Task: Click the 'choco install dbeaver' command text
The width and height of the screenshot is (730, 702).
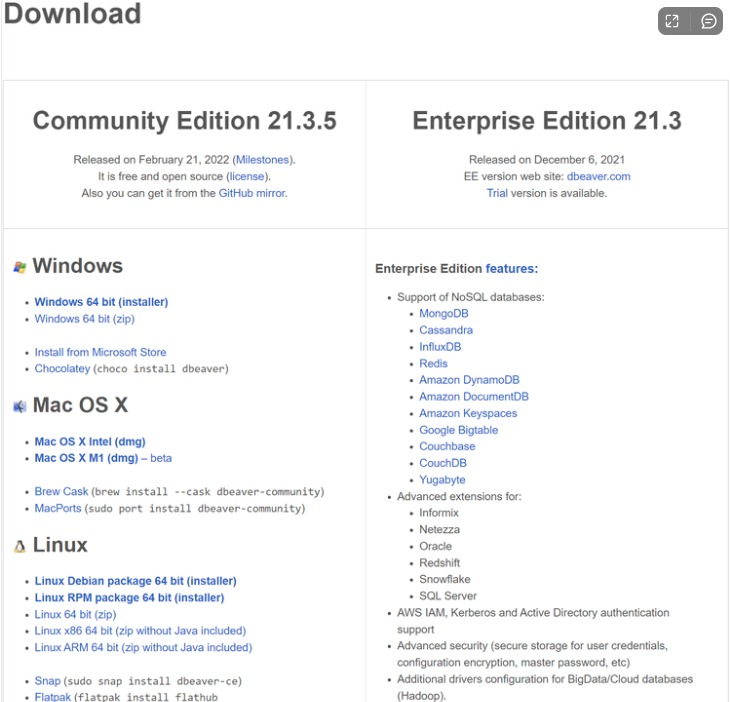Action: pyautogui.click(x=161, y=369)
